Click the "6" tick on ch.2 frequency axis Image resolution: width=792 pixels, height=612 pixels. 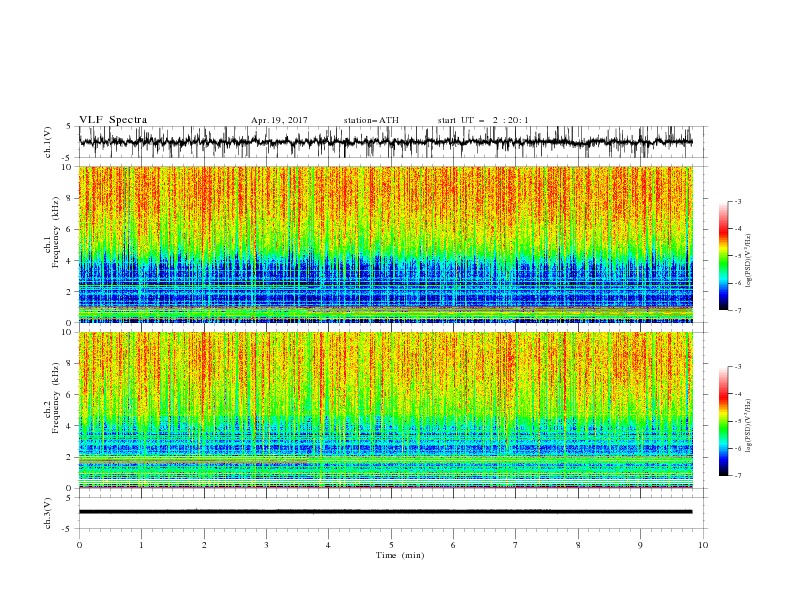pos(70,395)
